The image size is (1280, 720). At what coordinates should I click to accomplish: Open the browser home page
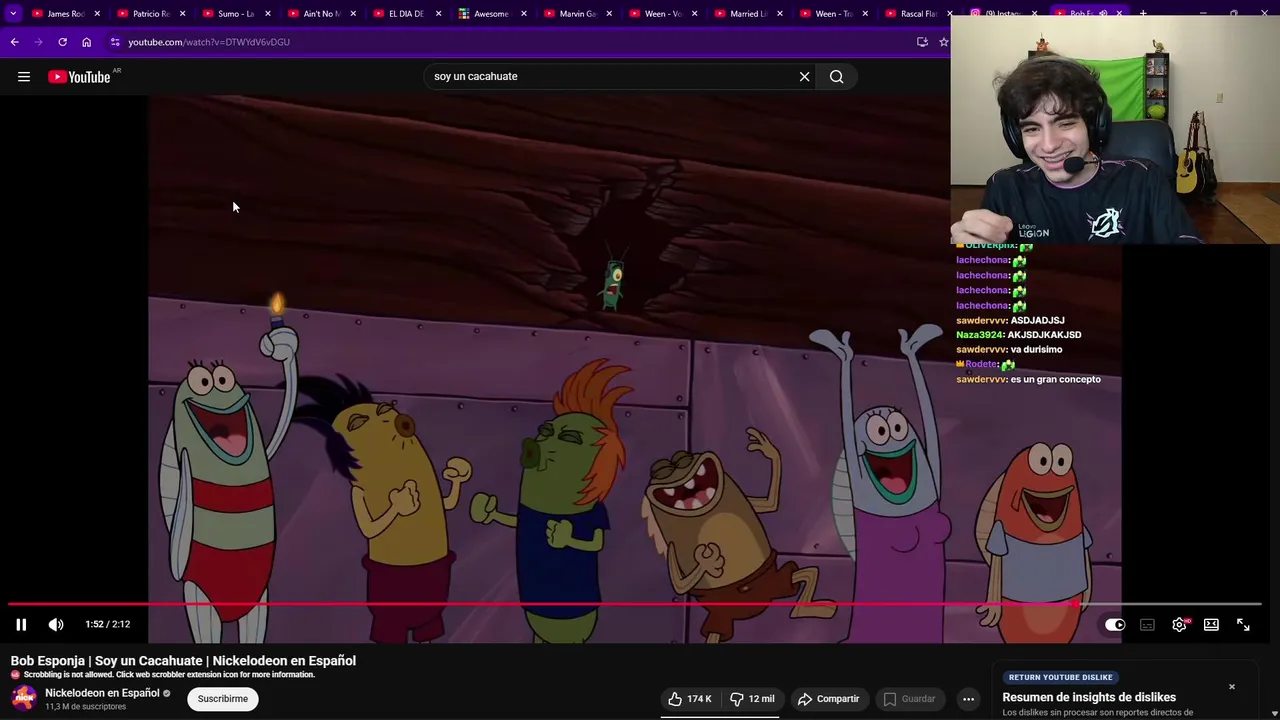coord(86,42)
